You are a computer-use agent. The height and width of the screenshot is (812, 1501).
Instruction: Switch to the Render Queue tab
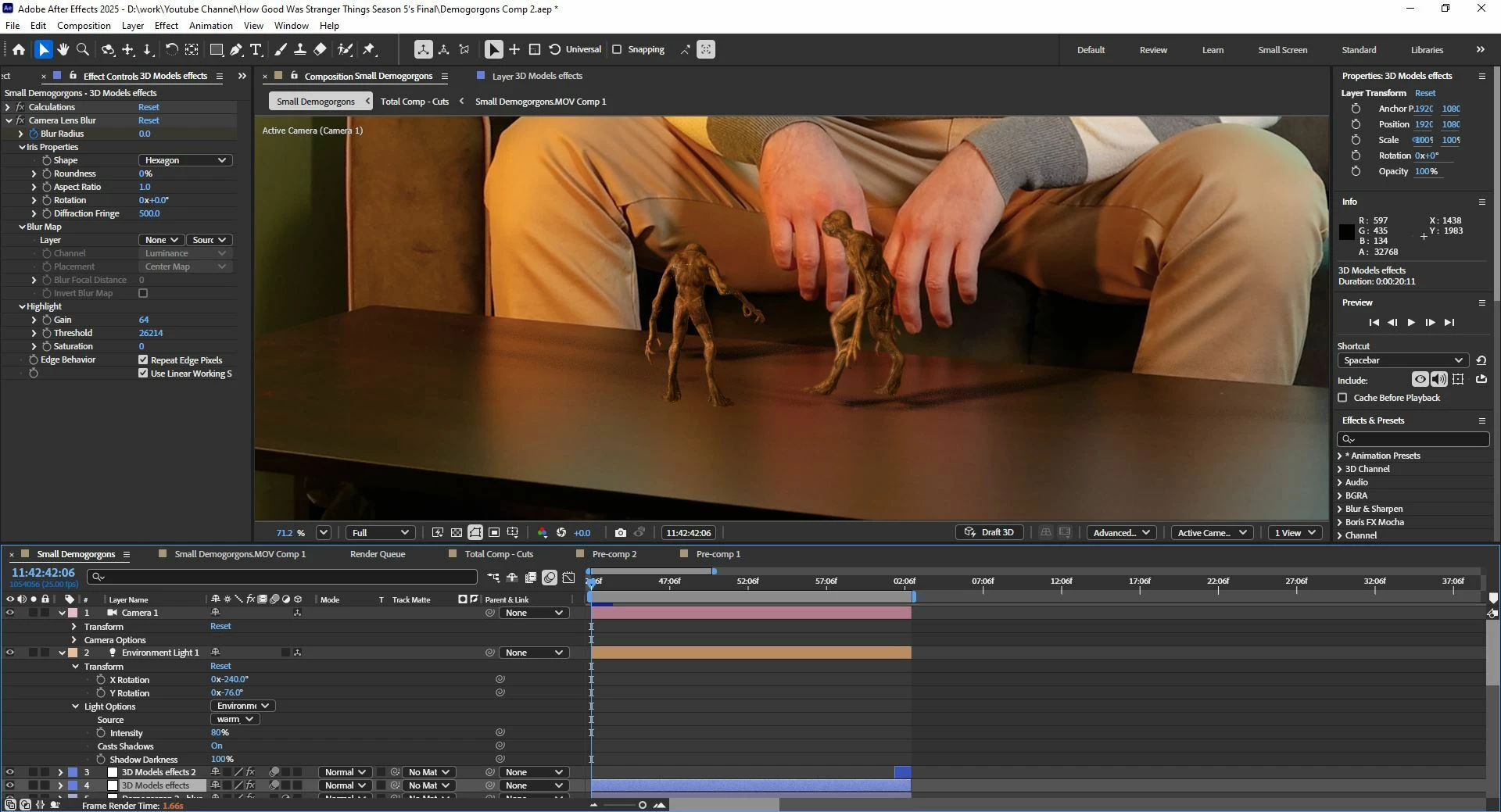(x=378, y=554)
